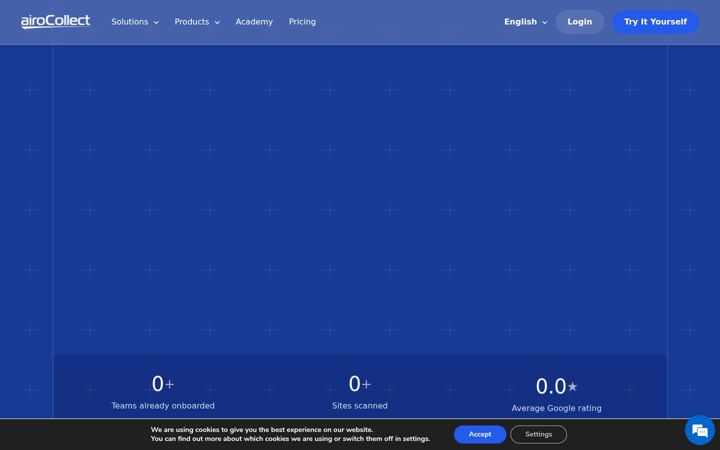Click the Try It Yourself button
Image resolution: width=720 pixels, height=450 pixels.
(x=655, y=22)
